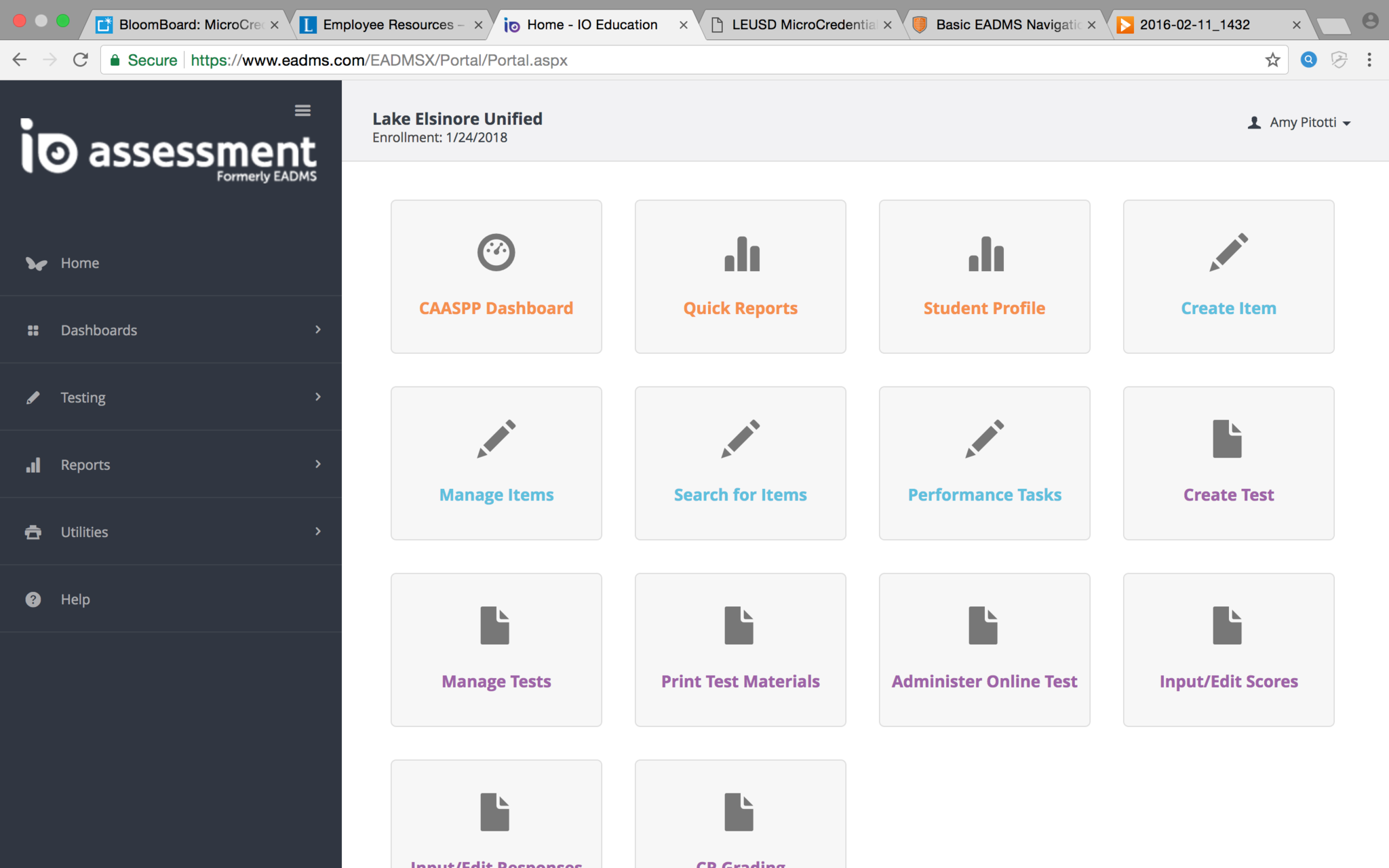This screenshot has height=868, width=1389.
Task: Click the Create Test document icon
Action: [1227, 439]
